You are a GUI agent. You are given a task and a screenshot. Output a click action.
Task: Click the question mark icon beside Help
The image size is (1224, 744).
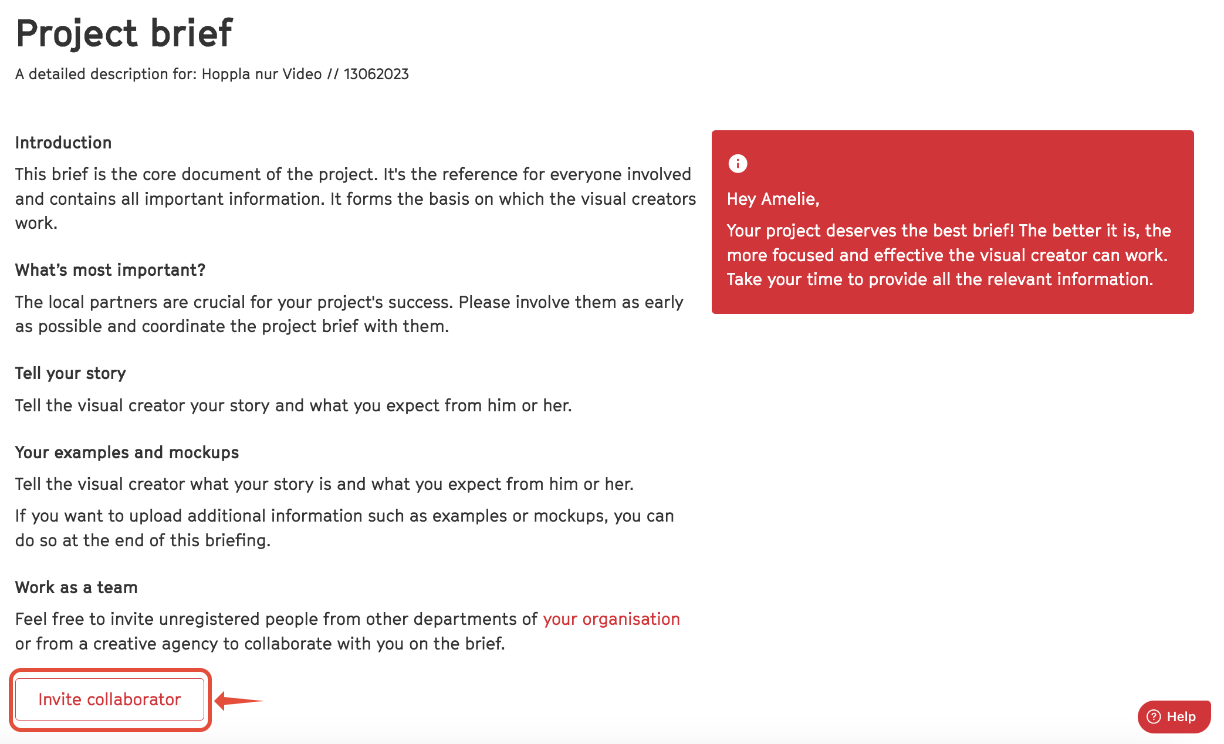(1153, 716)
